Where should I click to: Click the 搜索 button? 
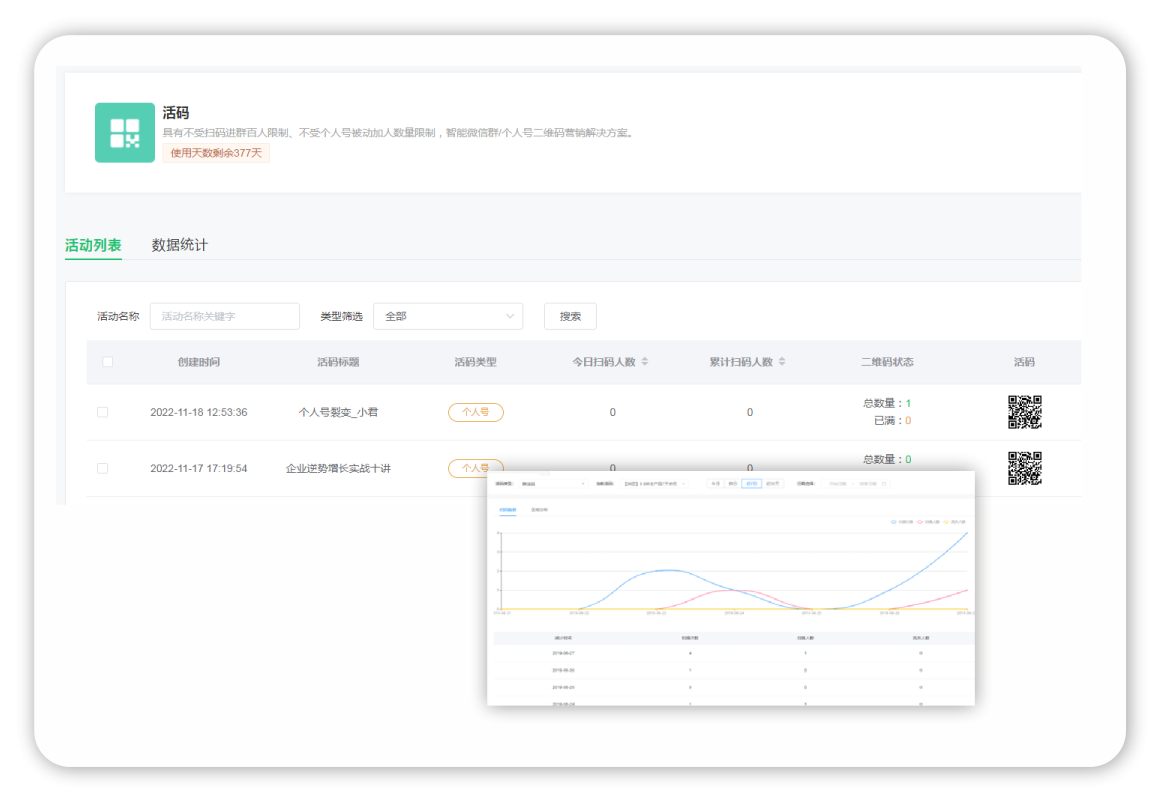tap(570, 316)
